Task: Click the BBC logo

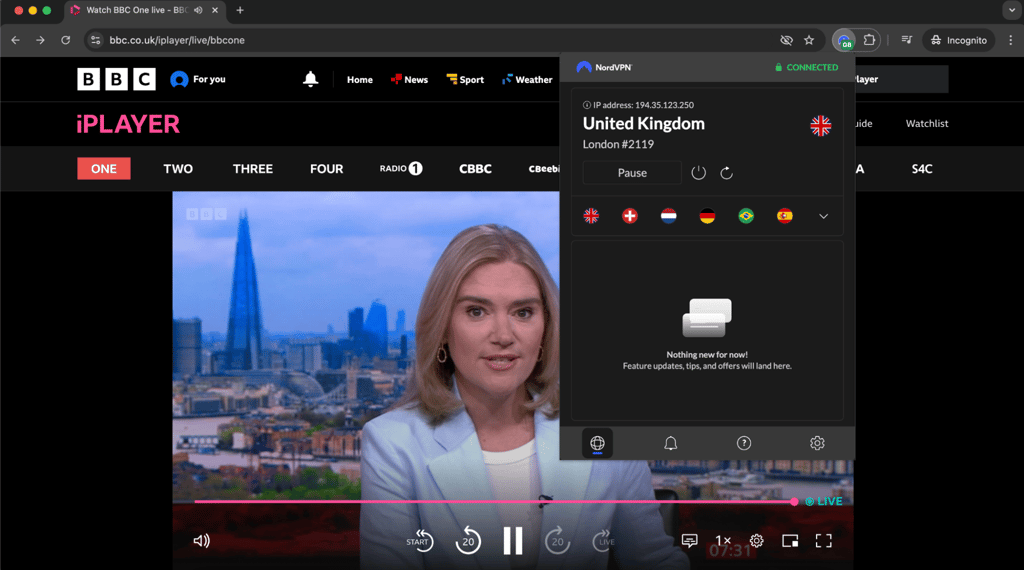Action: [116, 79]
